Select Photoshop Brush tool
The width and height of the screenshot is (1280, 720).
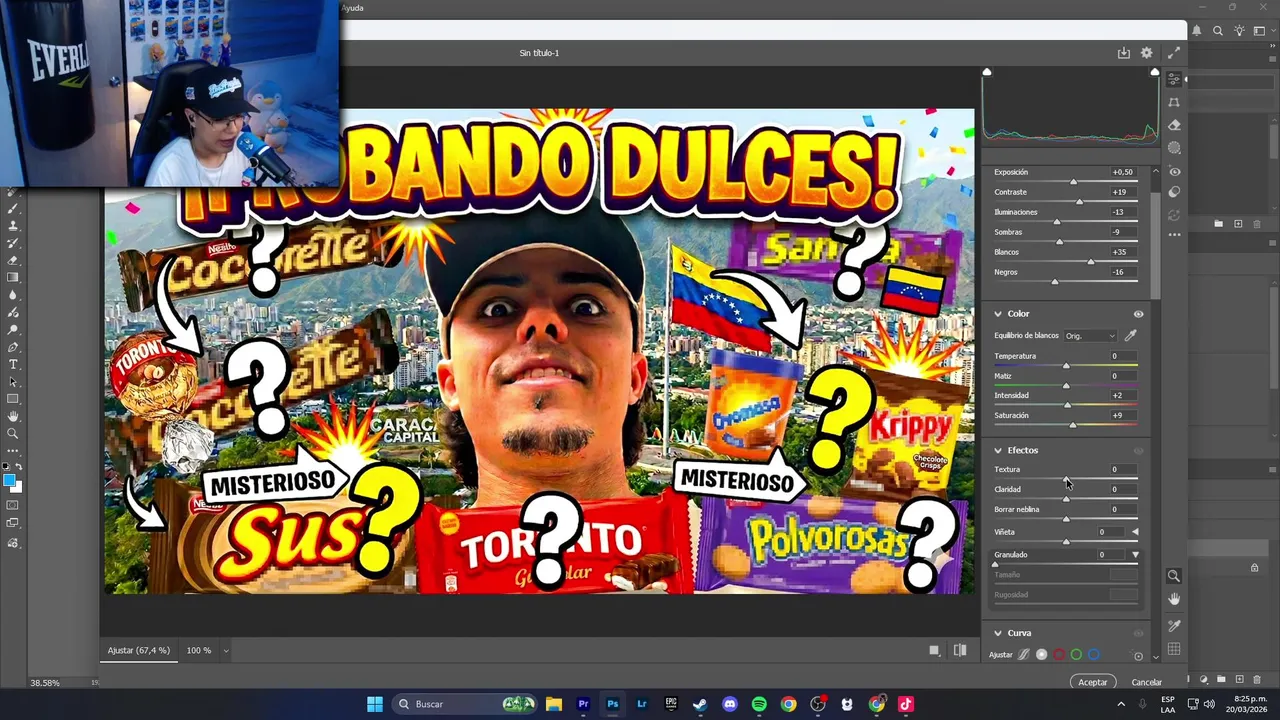[13, 209]
